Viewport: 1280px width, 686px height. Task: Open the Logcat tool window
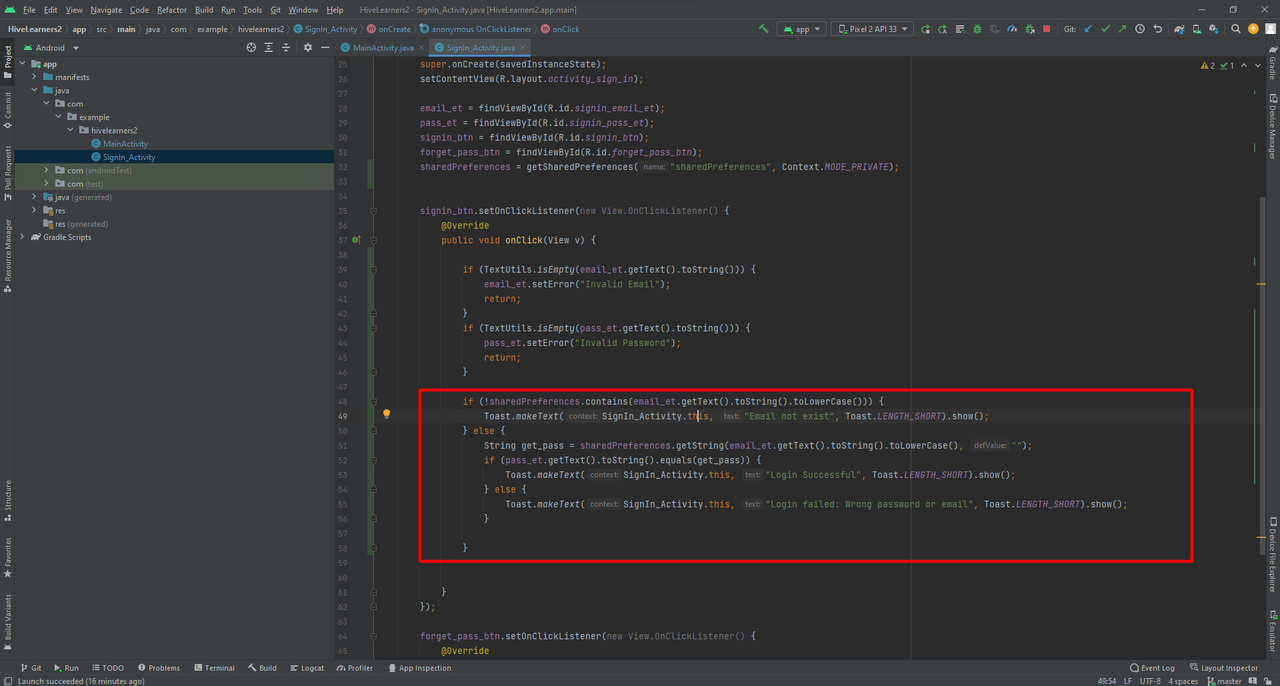(x=307, y=668)
